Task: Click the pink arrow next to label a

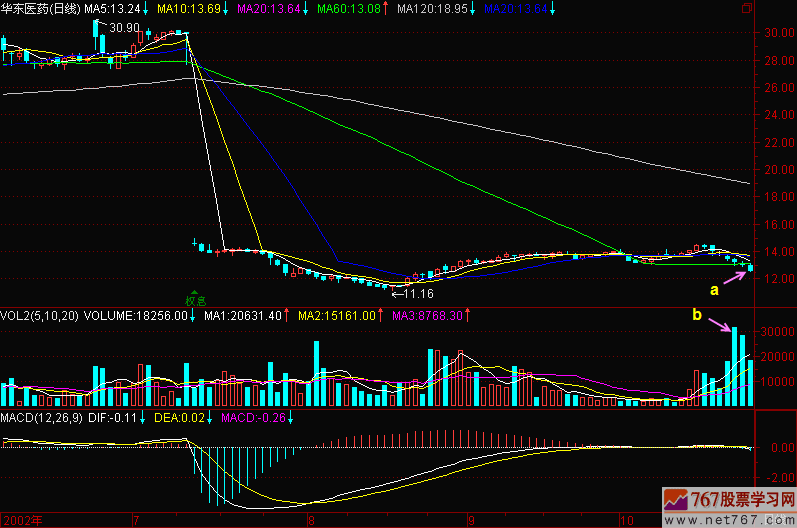Action: (734, 276)
